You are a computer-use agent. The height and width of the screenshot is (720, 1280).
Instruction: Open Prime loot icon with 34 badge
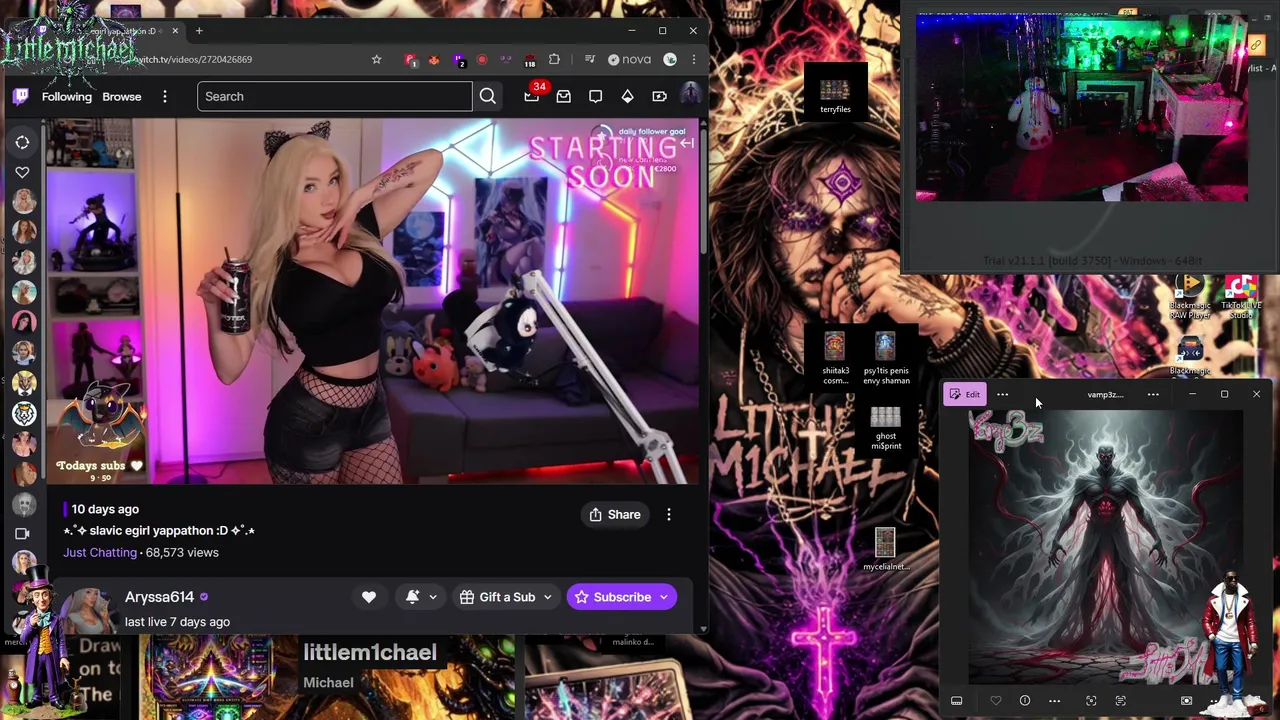click(532, 96)
